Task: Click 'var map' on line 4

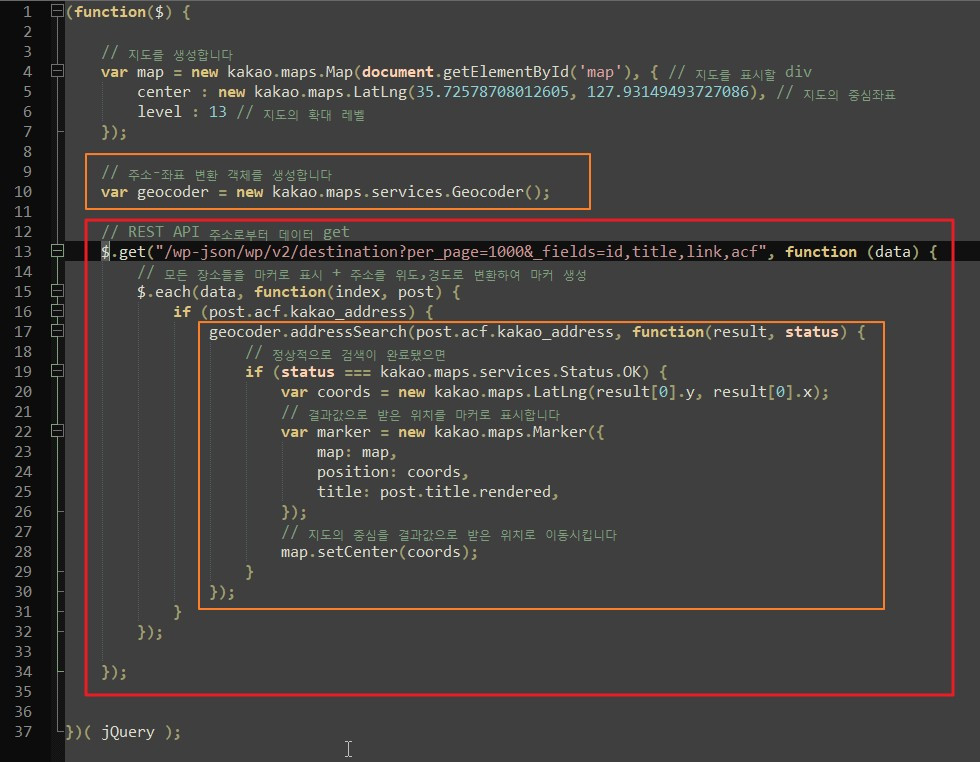Action: pos(132,72)
